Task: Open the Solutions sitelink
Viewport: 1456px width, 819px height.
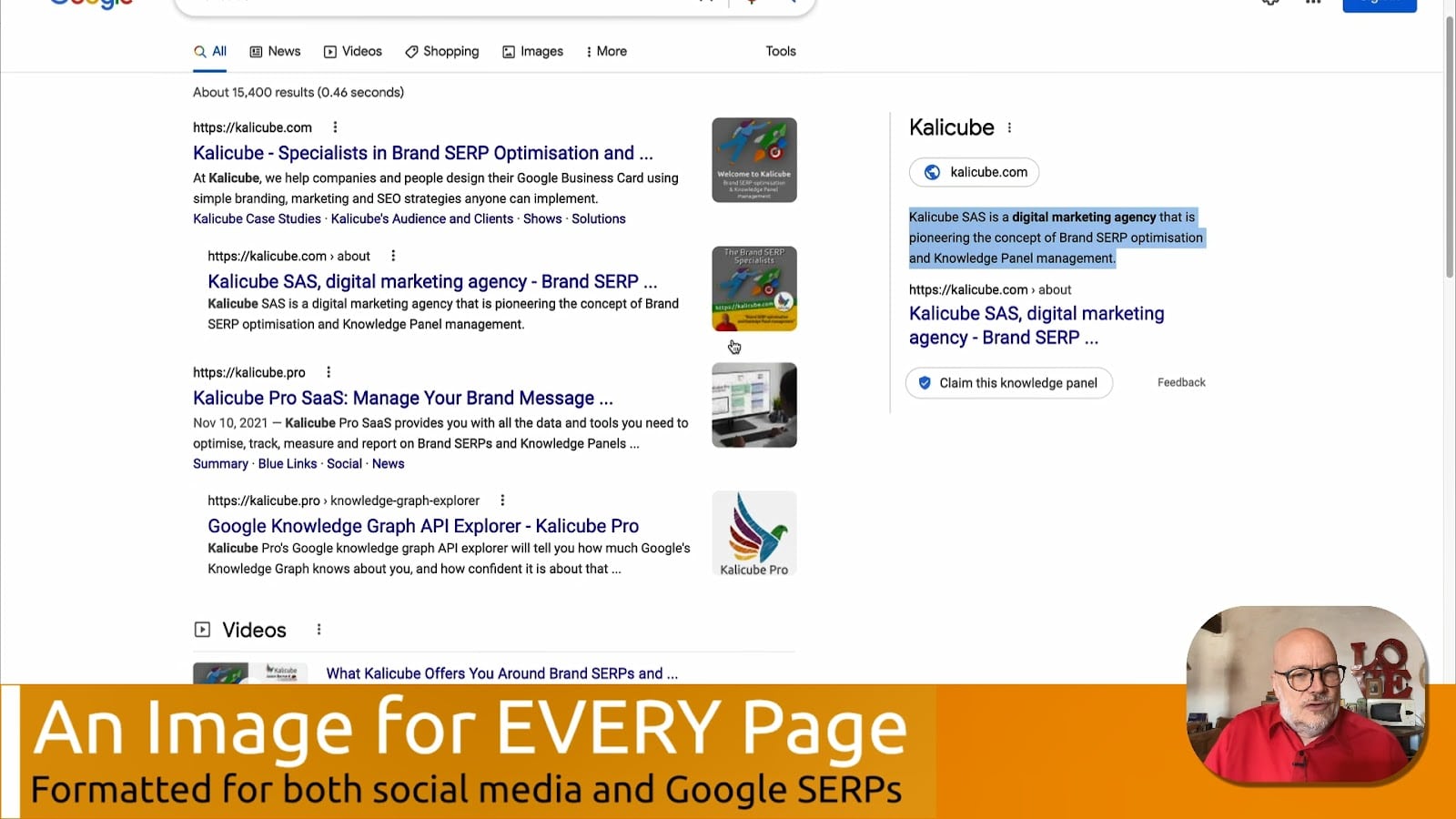Action: pos(599,219)
